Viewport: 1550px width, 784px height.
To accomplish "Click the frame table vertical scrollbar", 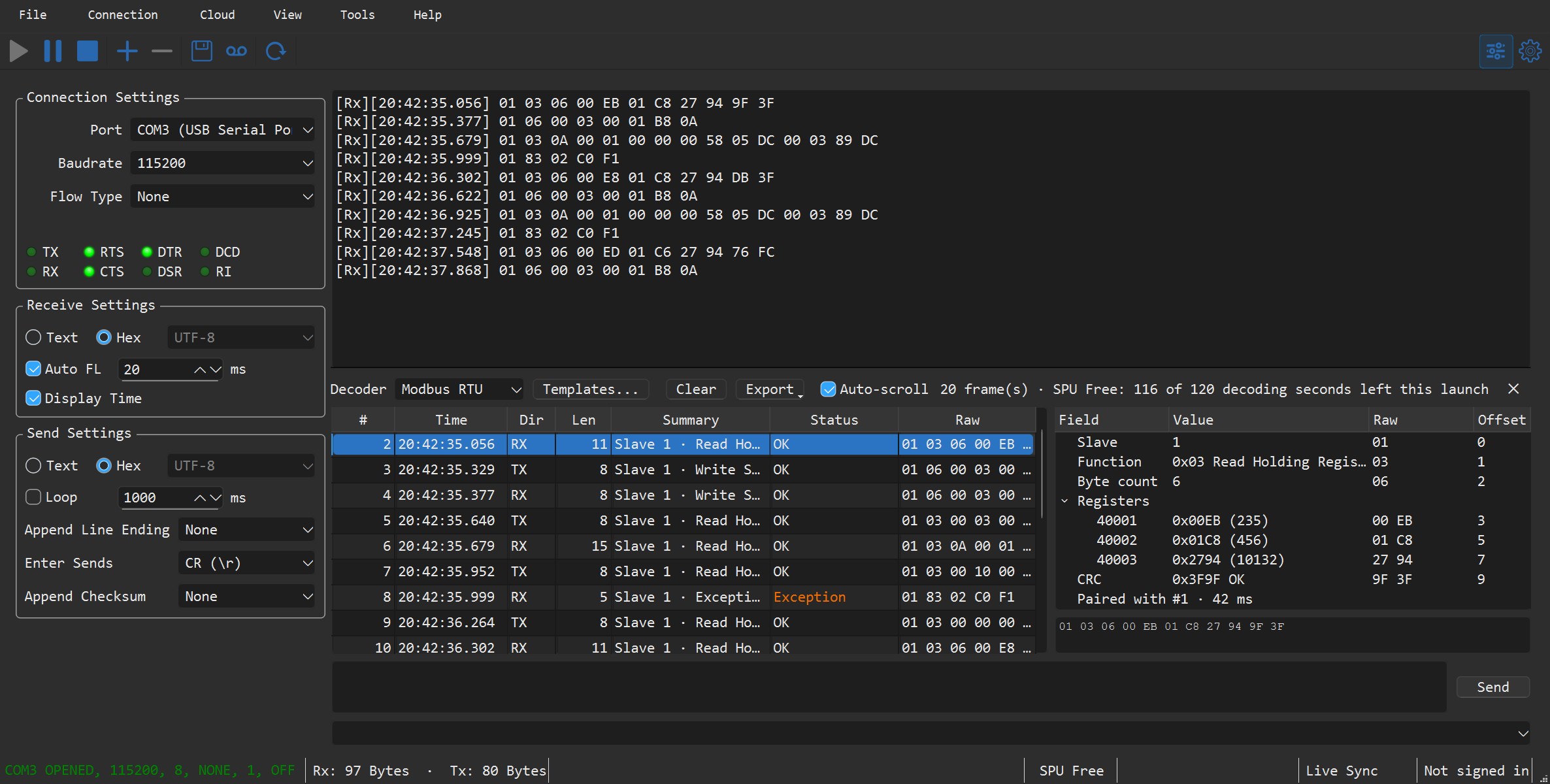I will point(1042,475).
